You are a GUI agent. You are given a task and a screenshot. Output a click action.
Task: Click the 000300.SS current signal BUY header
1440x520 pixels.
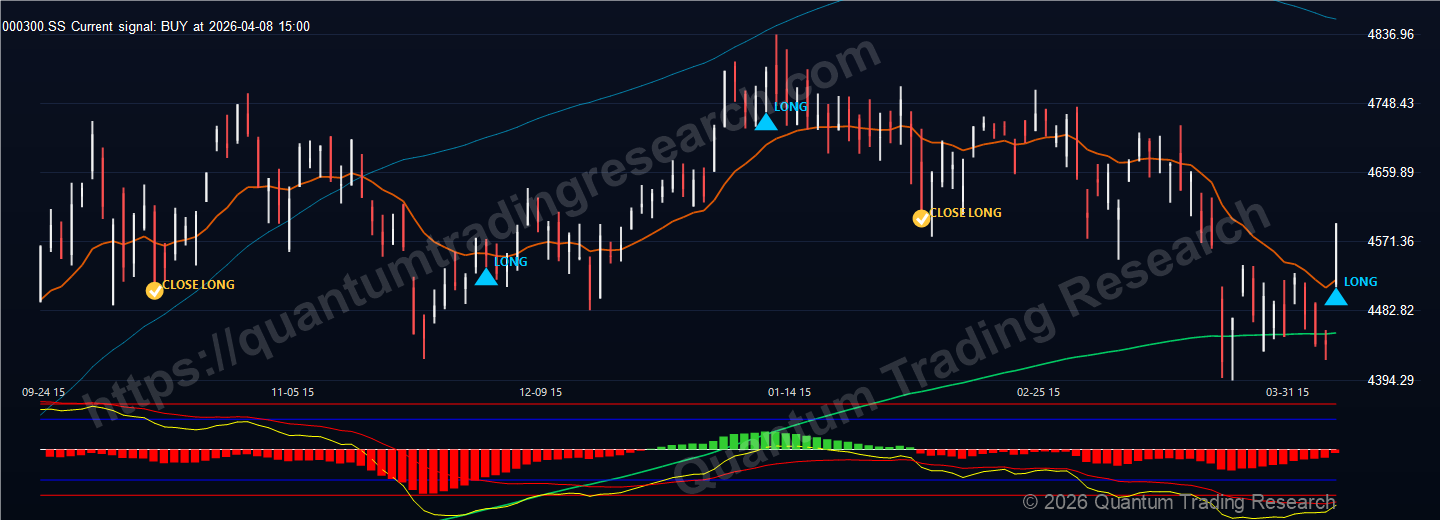tap(157, 27)
